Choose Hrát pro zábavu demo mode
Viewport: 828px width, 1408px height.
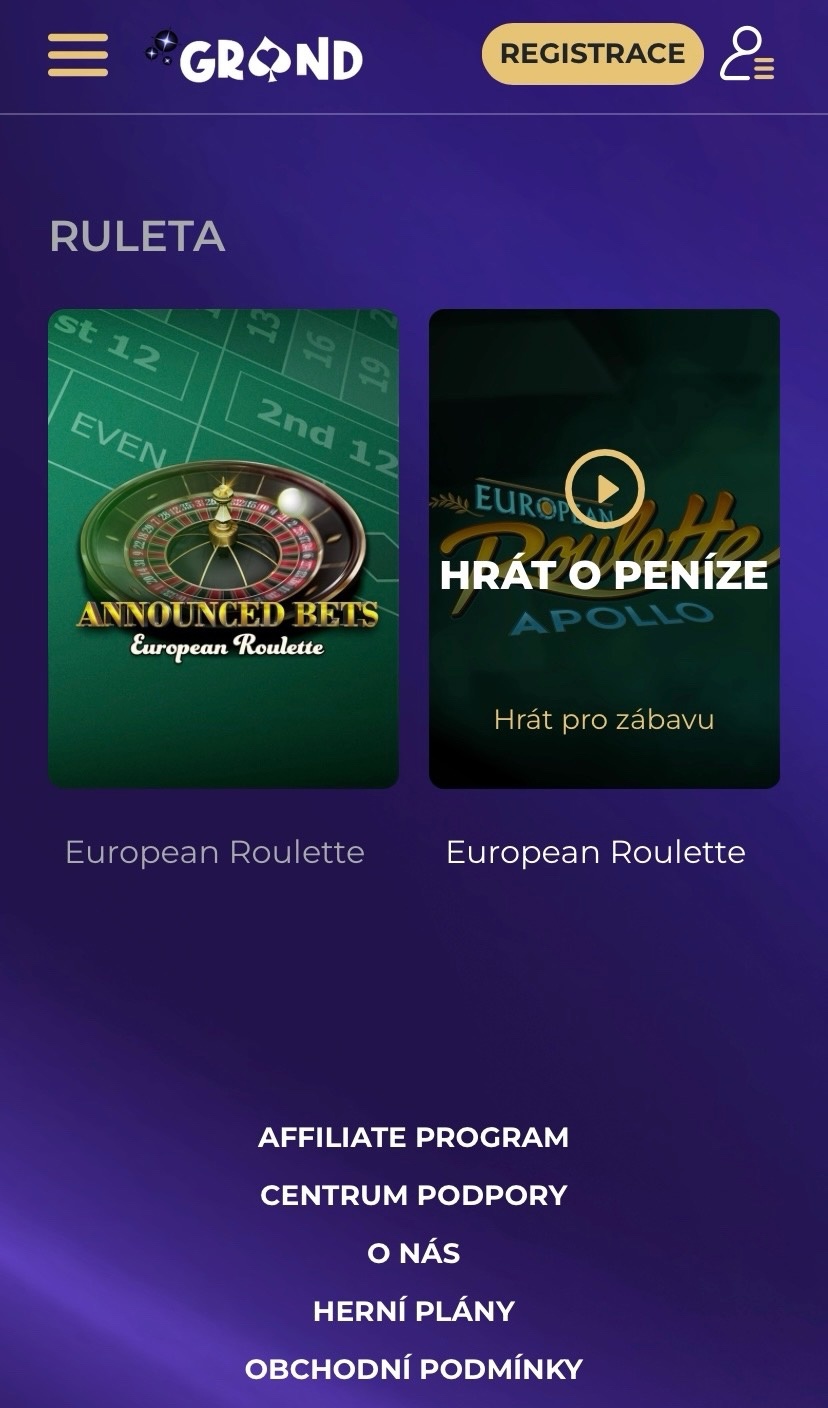604,719
